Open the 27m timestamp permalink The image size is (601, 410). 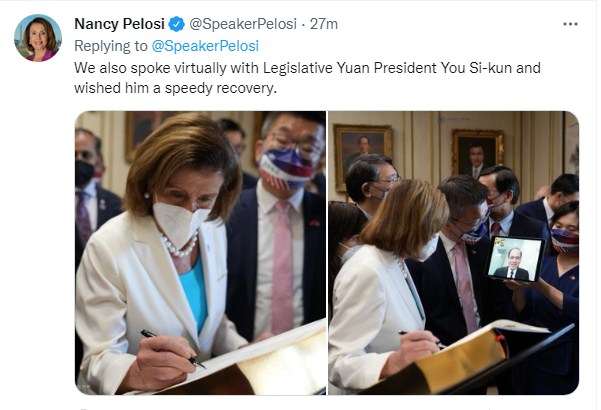point(324,24)
